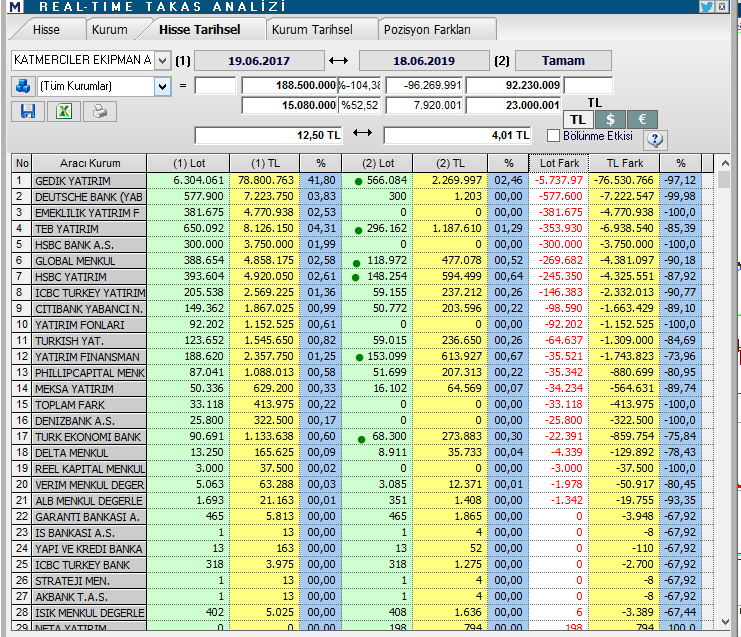Save data with the floppy disk icon
741x637 pixels.
click(x=28, y=112)
